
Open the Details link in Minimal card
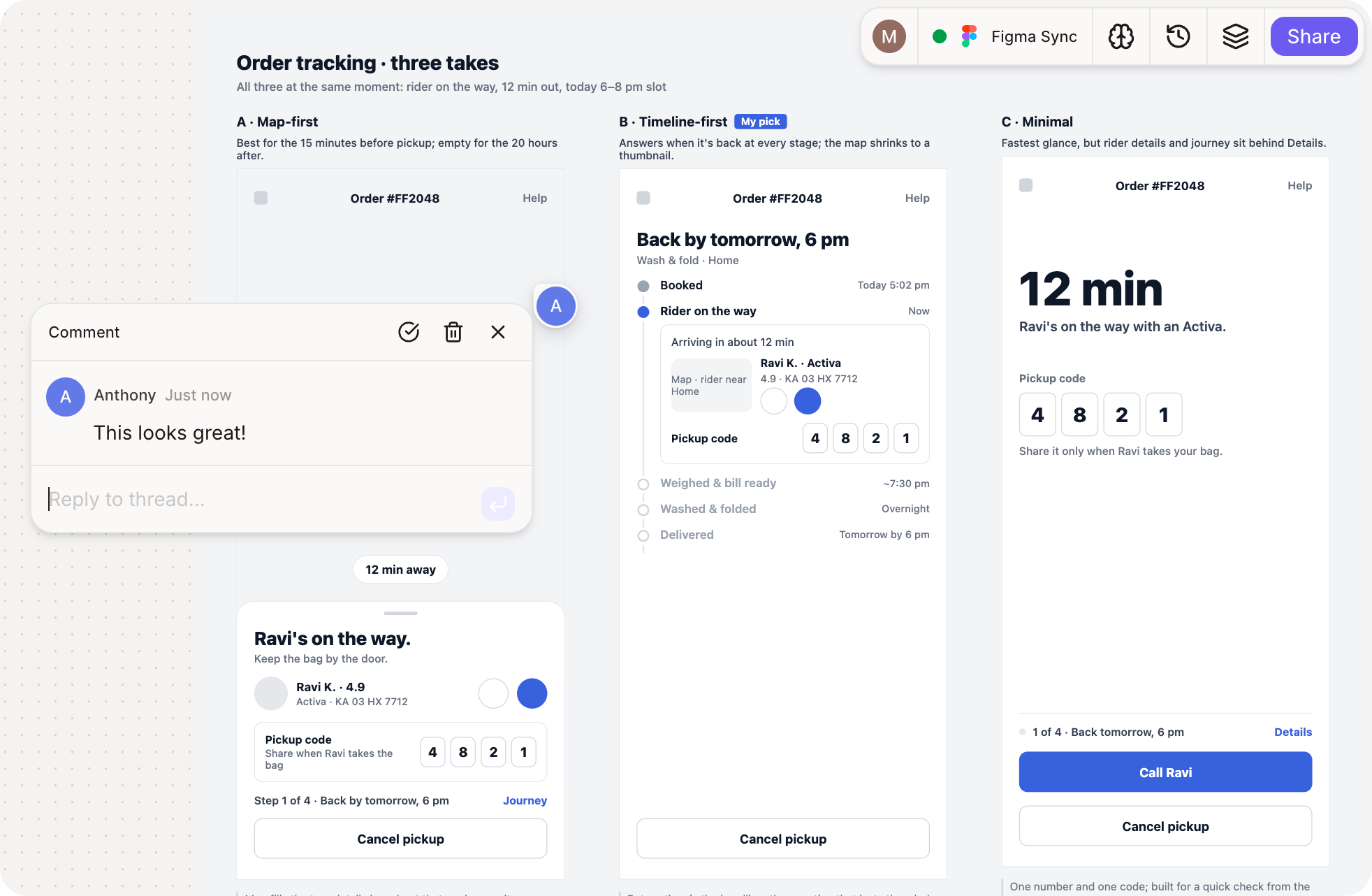point(1293,732)
